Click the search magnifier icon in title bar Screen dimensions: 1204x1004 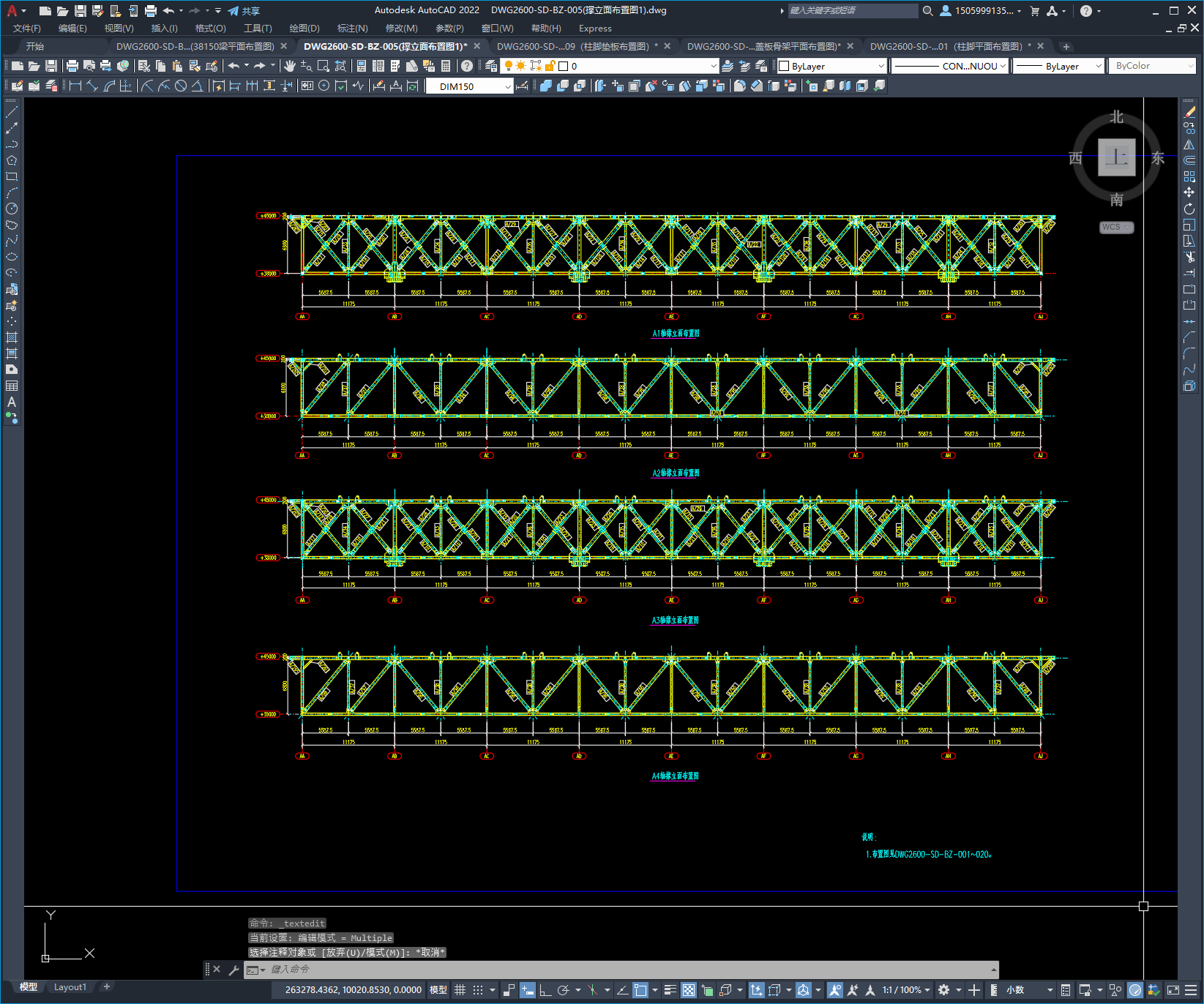[928, 11]
